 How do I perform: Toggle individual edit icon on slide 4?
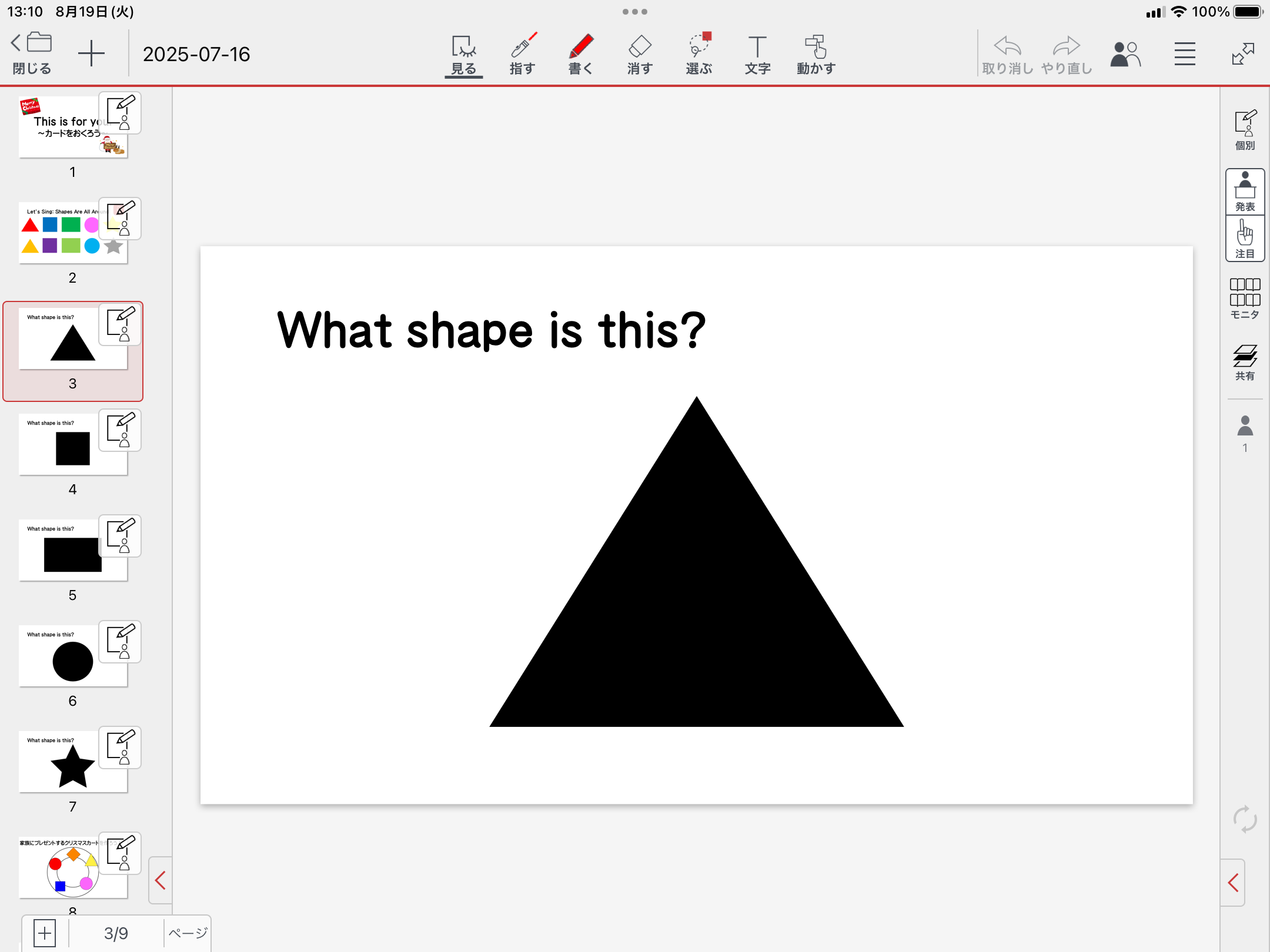pyautogui.click(x=120, y=430)
